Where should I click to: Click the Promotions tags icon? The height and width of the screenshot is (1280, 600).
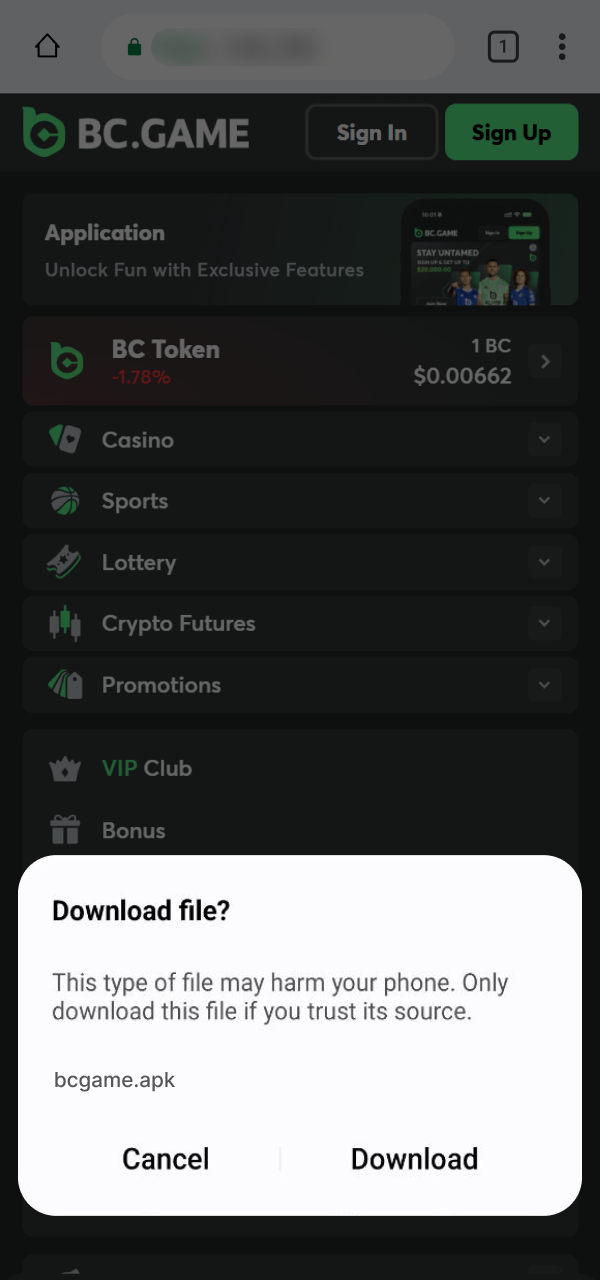coord(66,685)
